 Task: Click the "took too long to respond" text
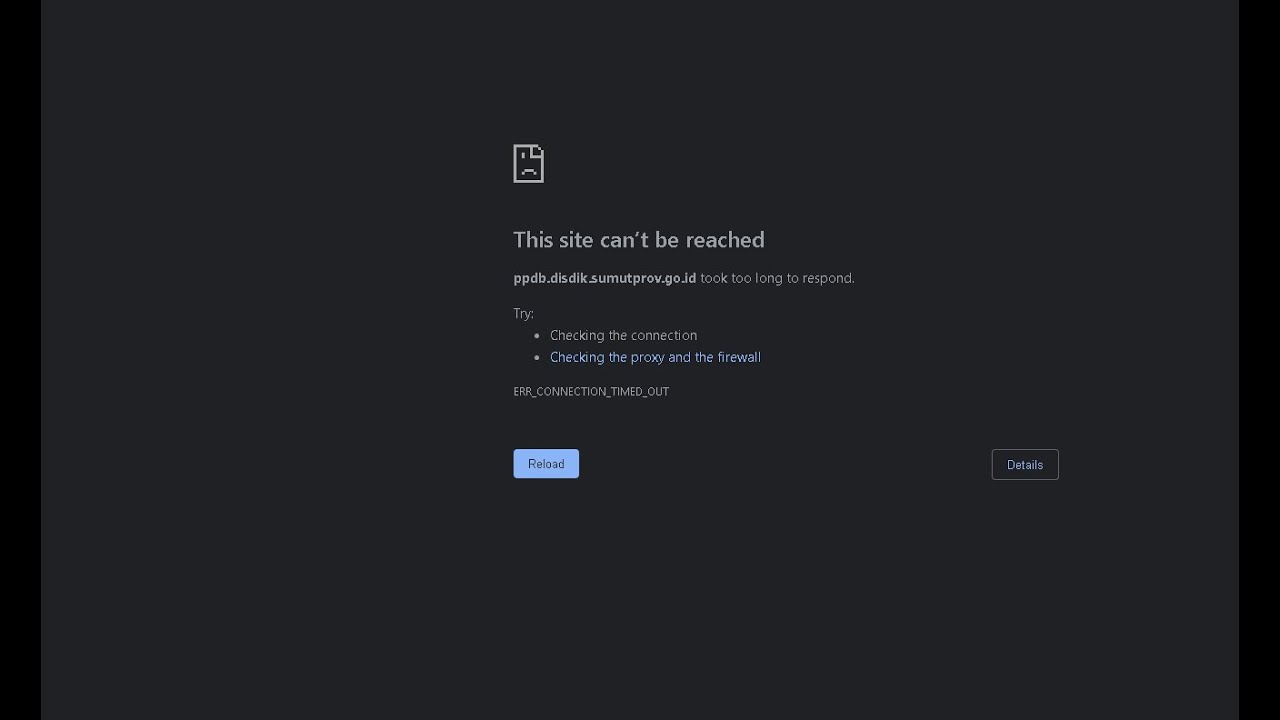(777, 278)
